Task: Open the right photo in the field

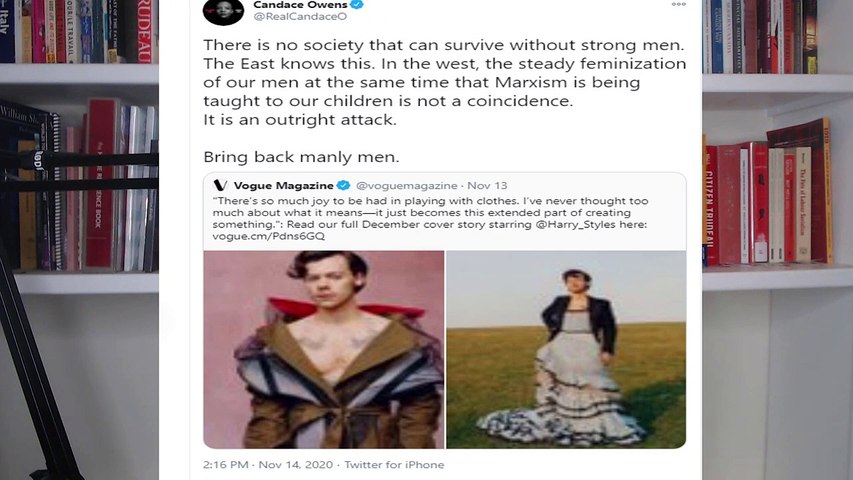Action: click(x=566, y=349)
